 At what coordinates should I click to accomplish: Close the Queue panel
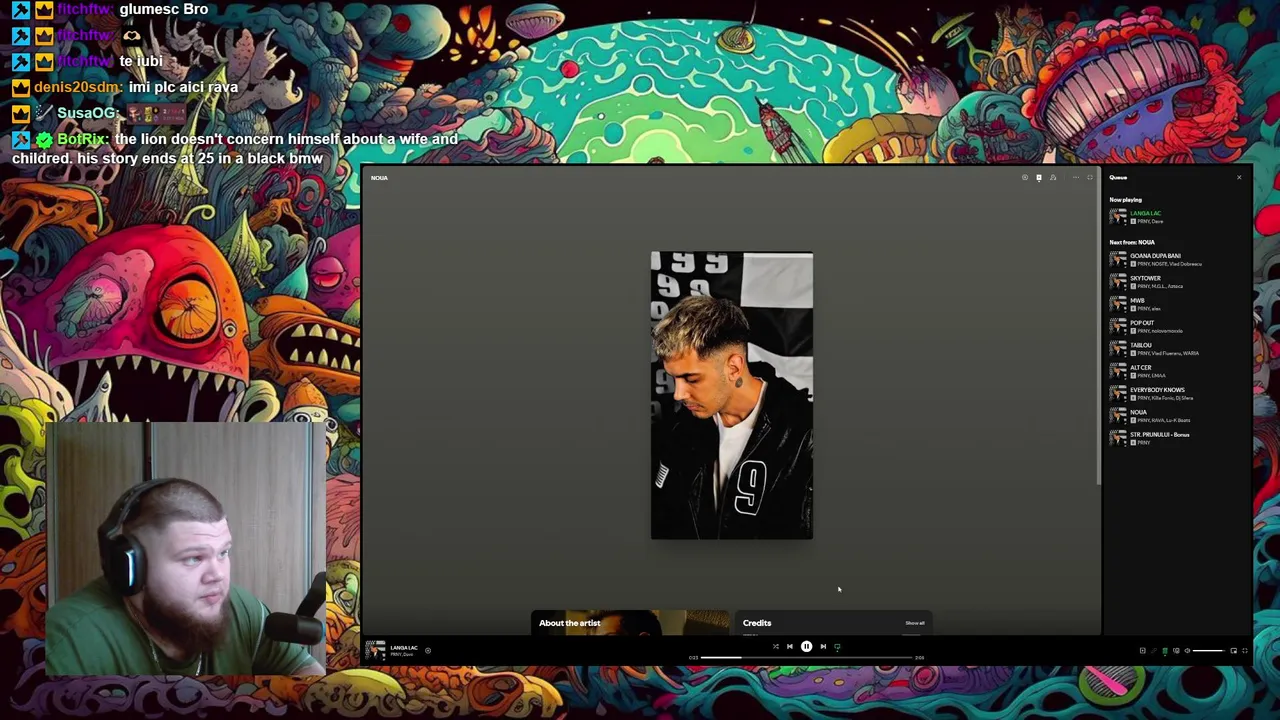tap(1239, 178)
